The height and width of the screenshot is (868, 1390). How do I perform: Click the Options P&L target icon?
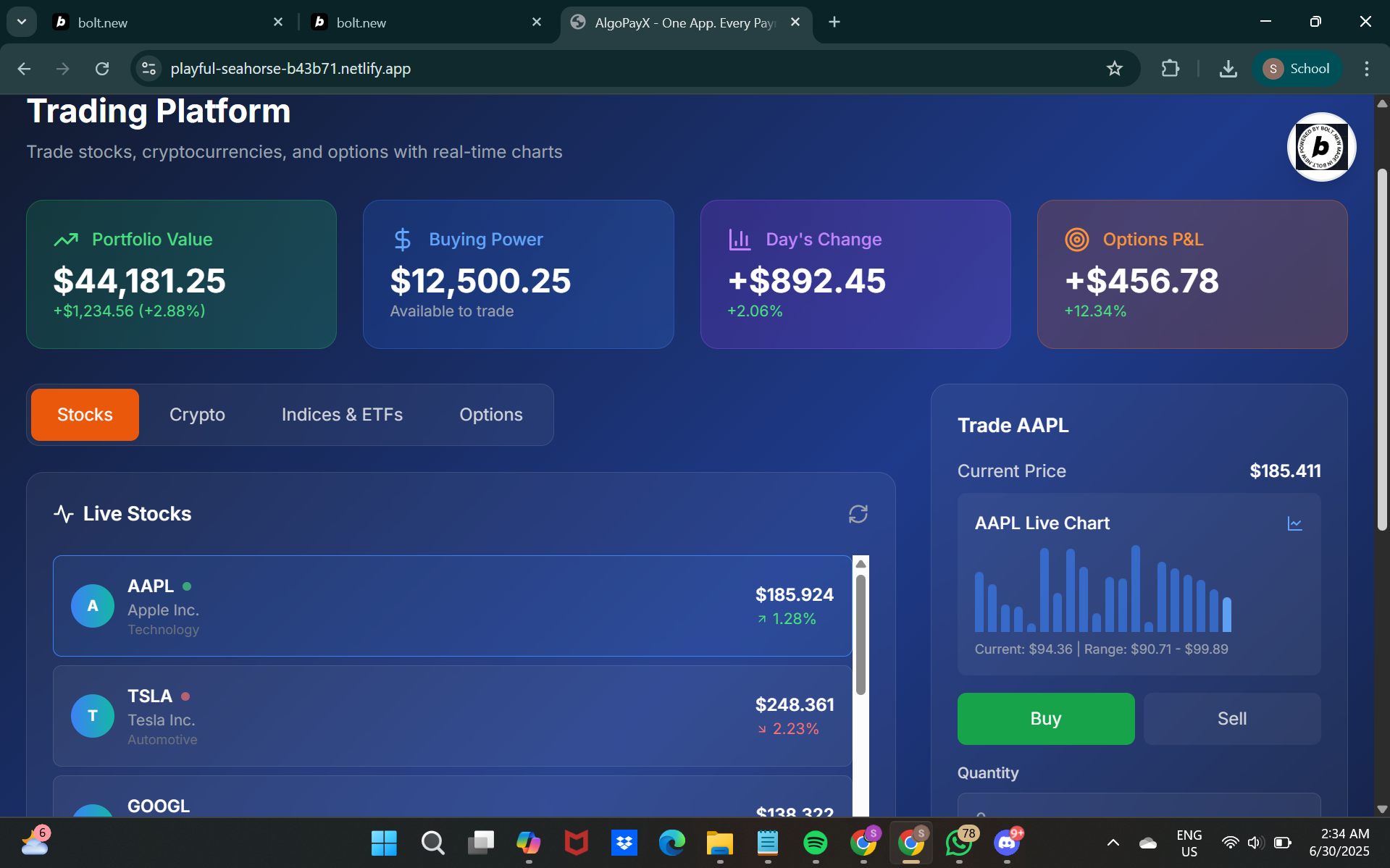coord(1076,240)
